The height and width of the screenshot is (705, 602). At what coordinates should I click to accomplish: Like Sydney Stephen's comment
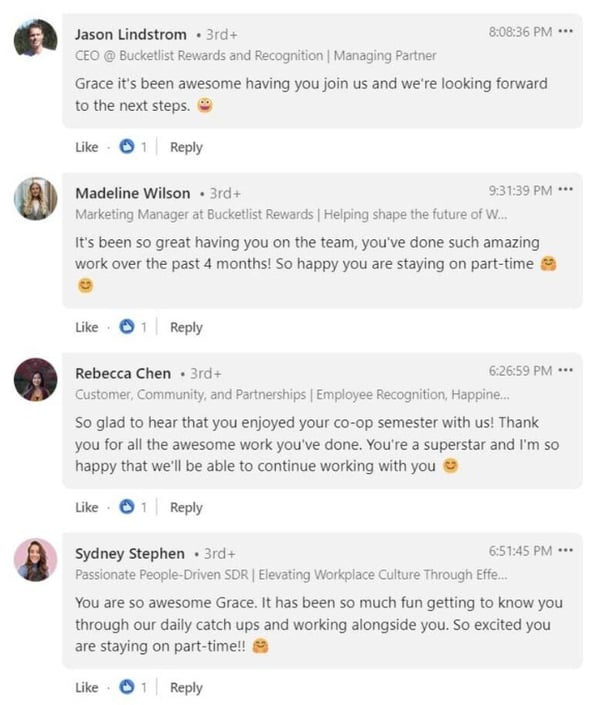click(x=87, y=687)
